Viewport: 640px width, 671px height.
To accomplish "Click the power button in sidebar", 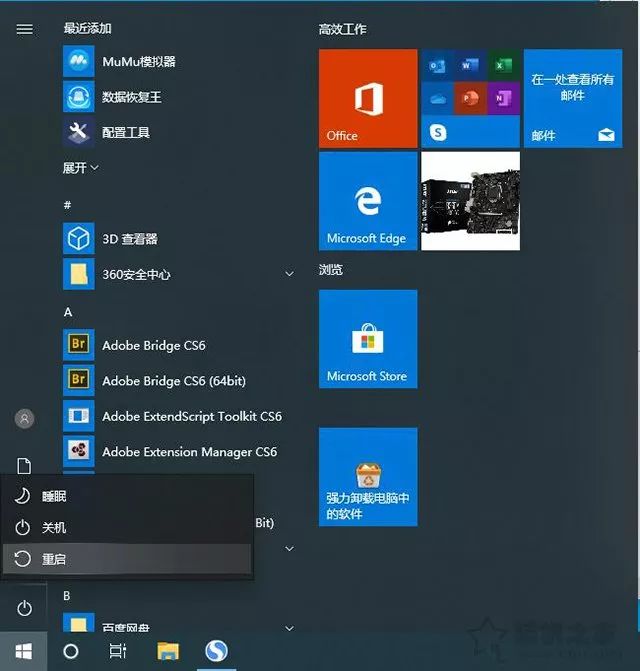I will 25,608.
